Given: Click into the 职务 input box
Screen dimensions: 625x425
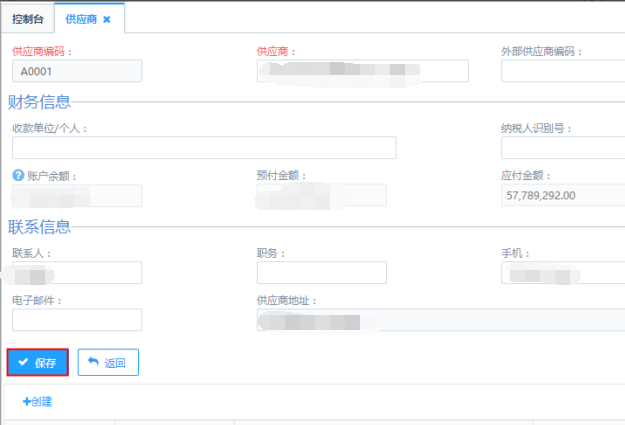Looking at the screenshot, I should coord(321,273).
